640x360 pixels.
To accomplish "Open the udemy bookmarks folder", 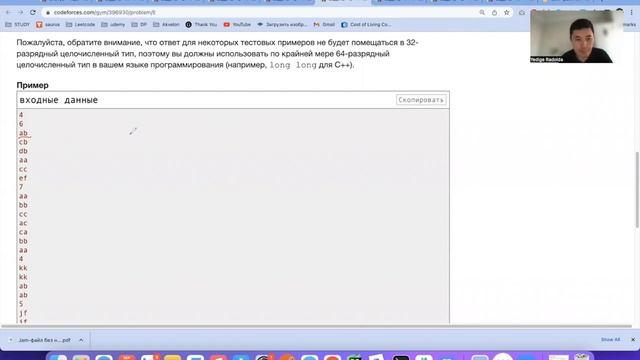I will (113, 24).
